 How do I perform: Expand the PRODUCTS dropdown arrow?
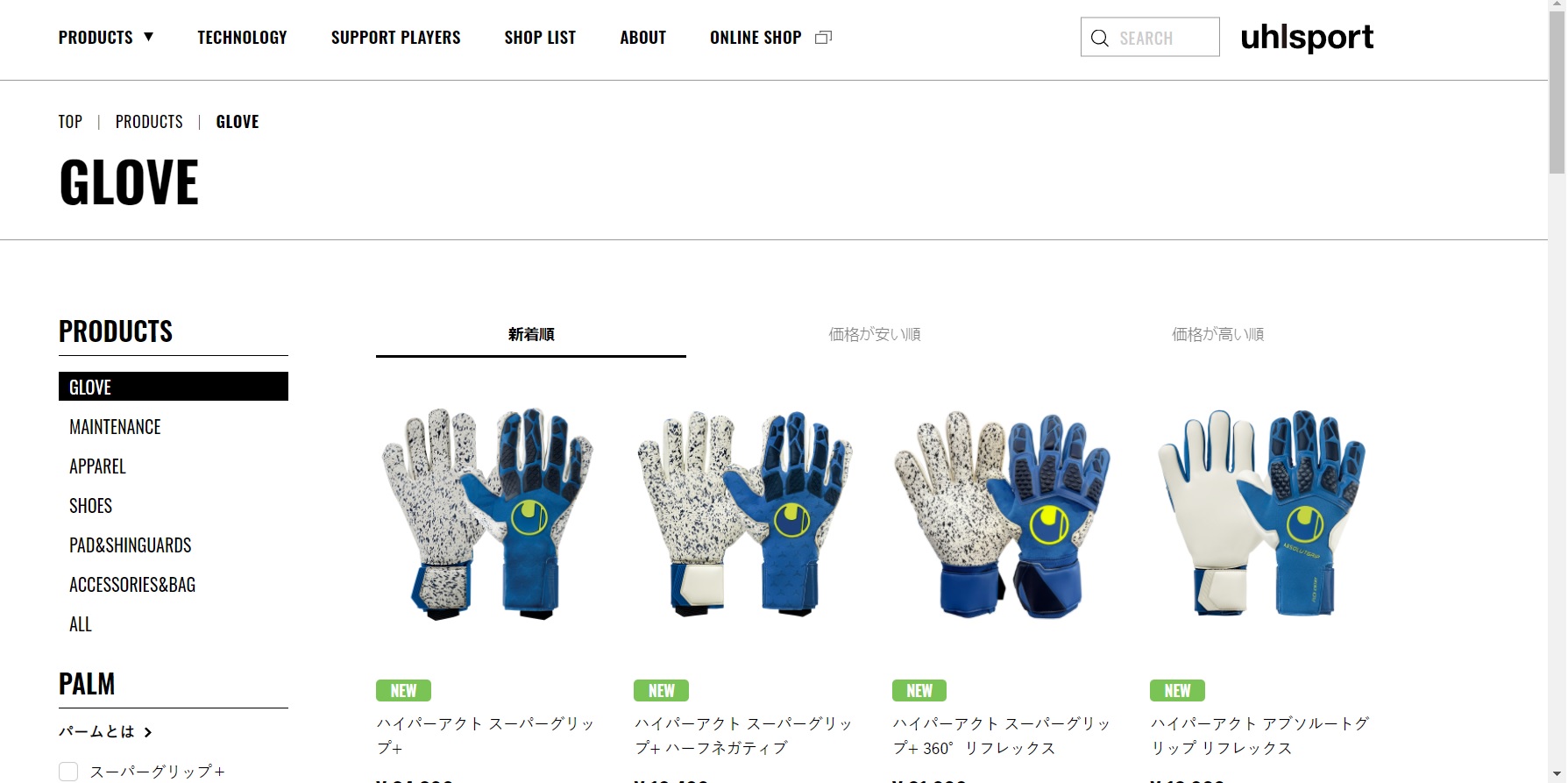tap(148, 37)
